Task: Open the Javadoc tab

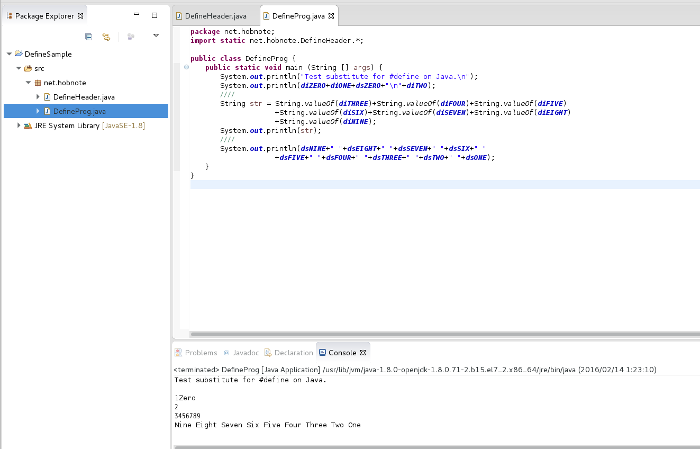Action: tap(241, 353)
